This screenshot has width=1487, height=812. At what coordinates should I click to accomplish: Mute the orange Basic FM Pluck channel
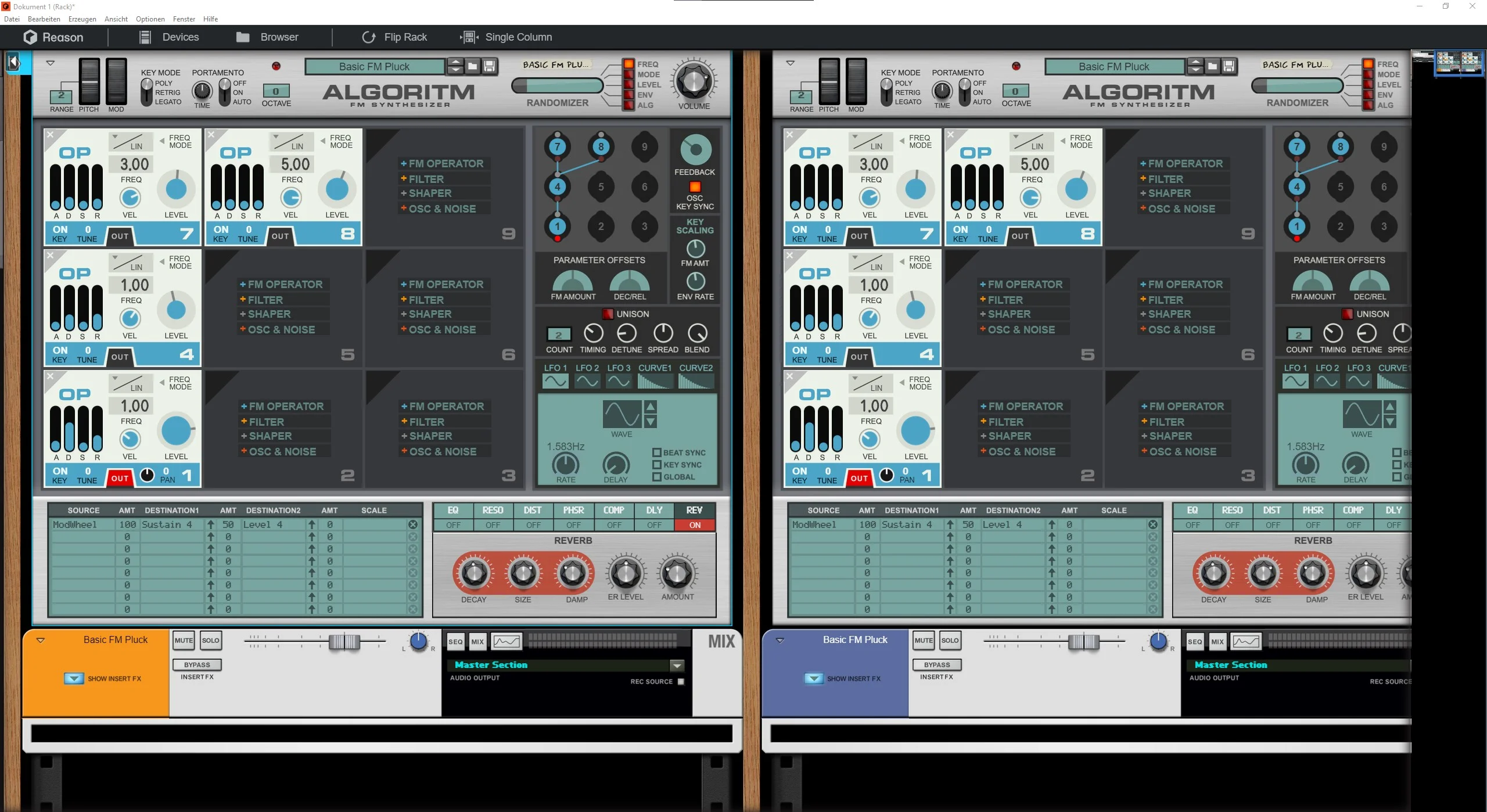pyautogui.click(x=184, y=641)
